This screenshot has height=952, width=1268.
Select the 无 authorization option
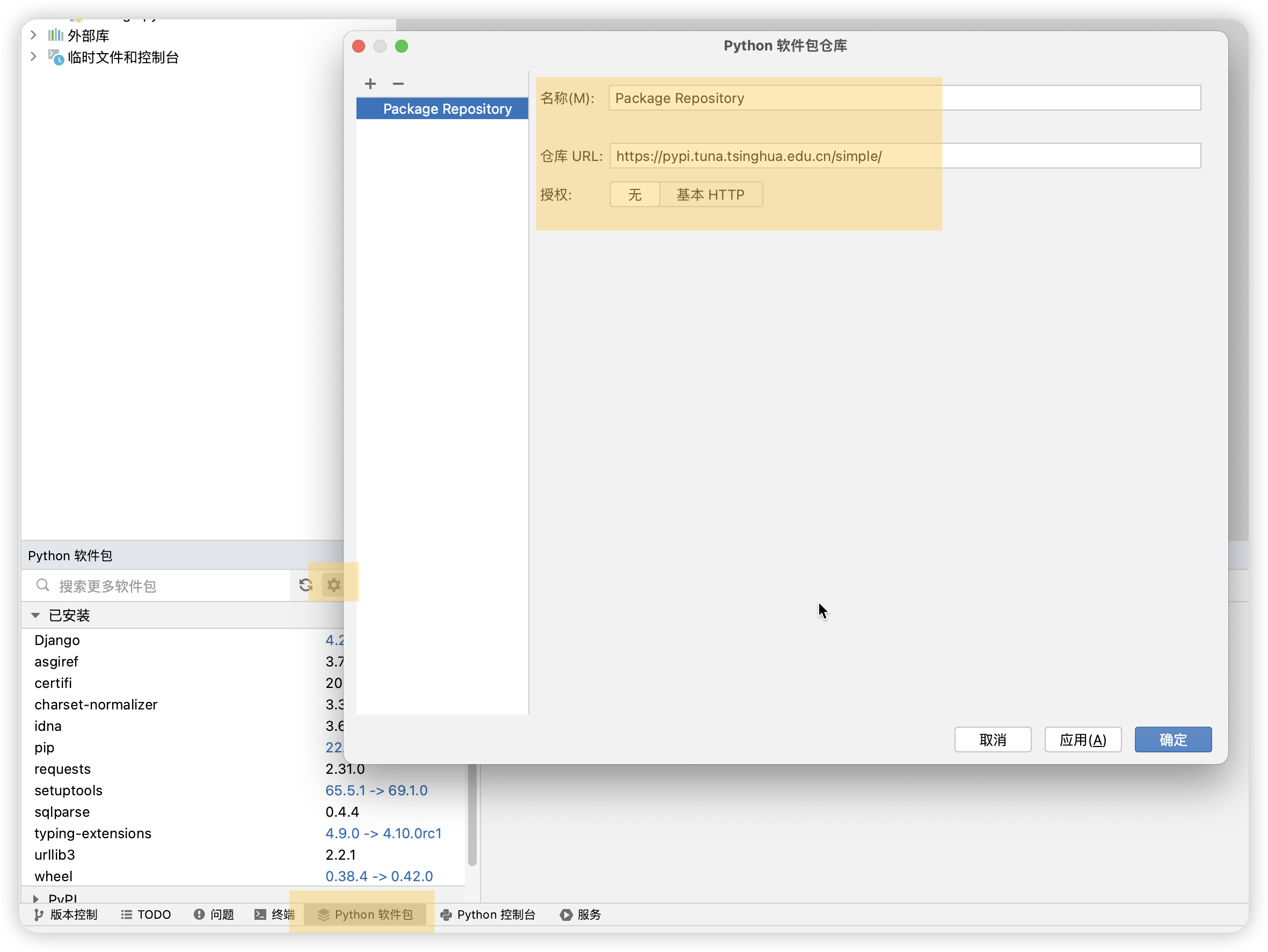click(x=635, y=195)
